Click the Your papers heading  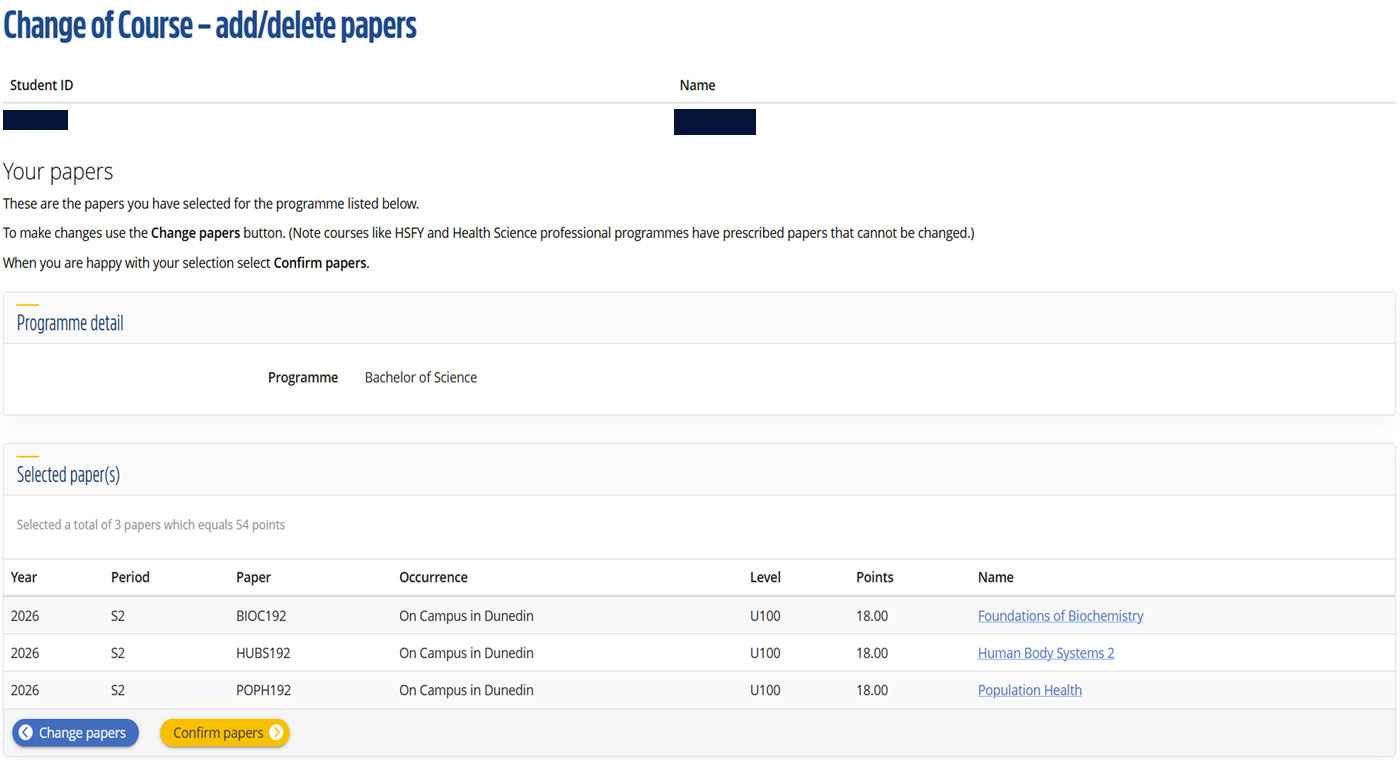tap(58, 172)
